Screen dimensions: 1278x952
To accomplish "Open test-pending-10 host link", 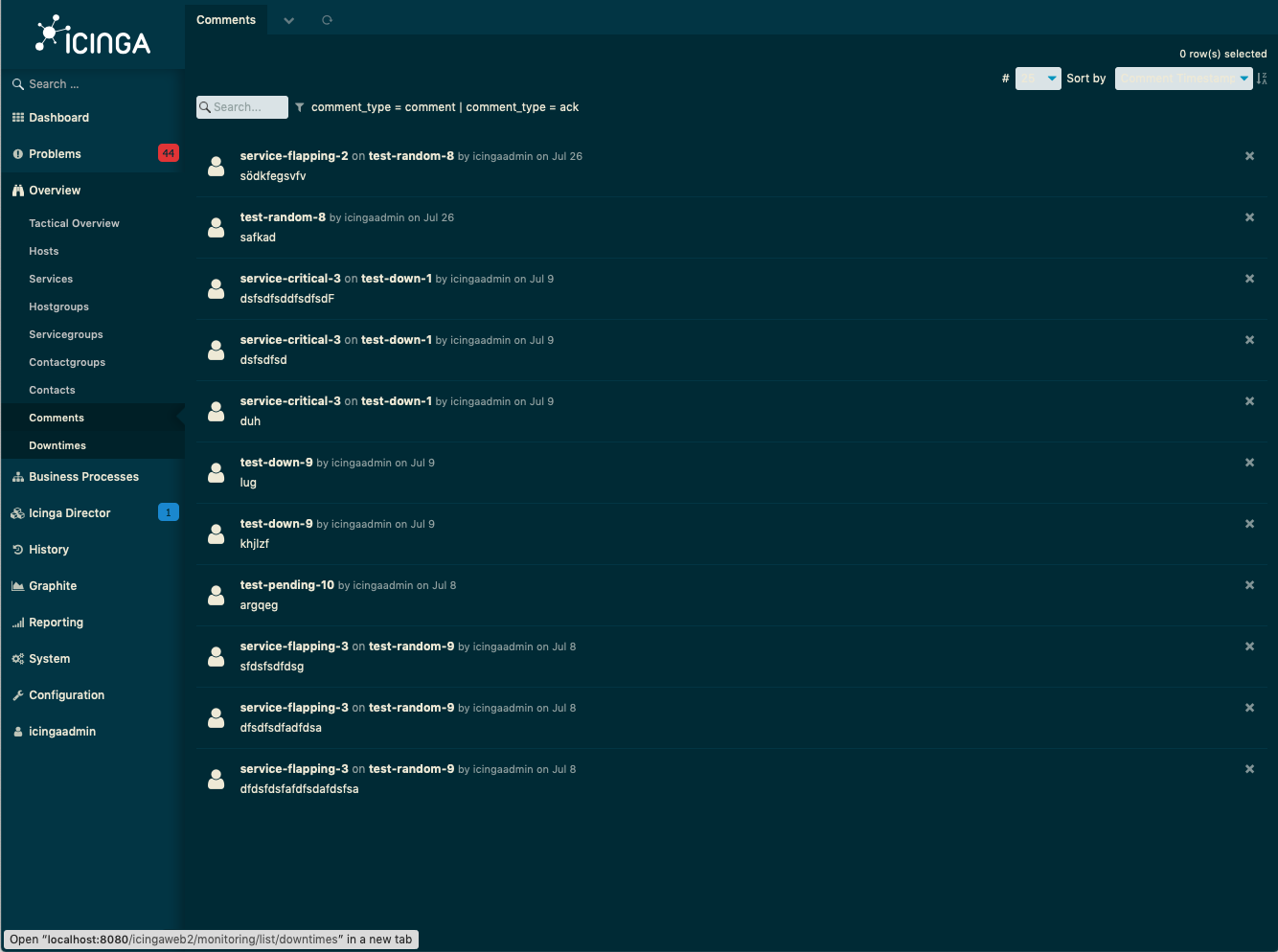I will pyautogui.click(x=287, y=585).
